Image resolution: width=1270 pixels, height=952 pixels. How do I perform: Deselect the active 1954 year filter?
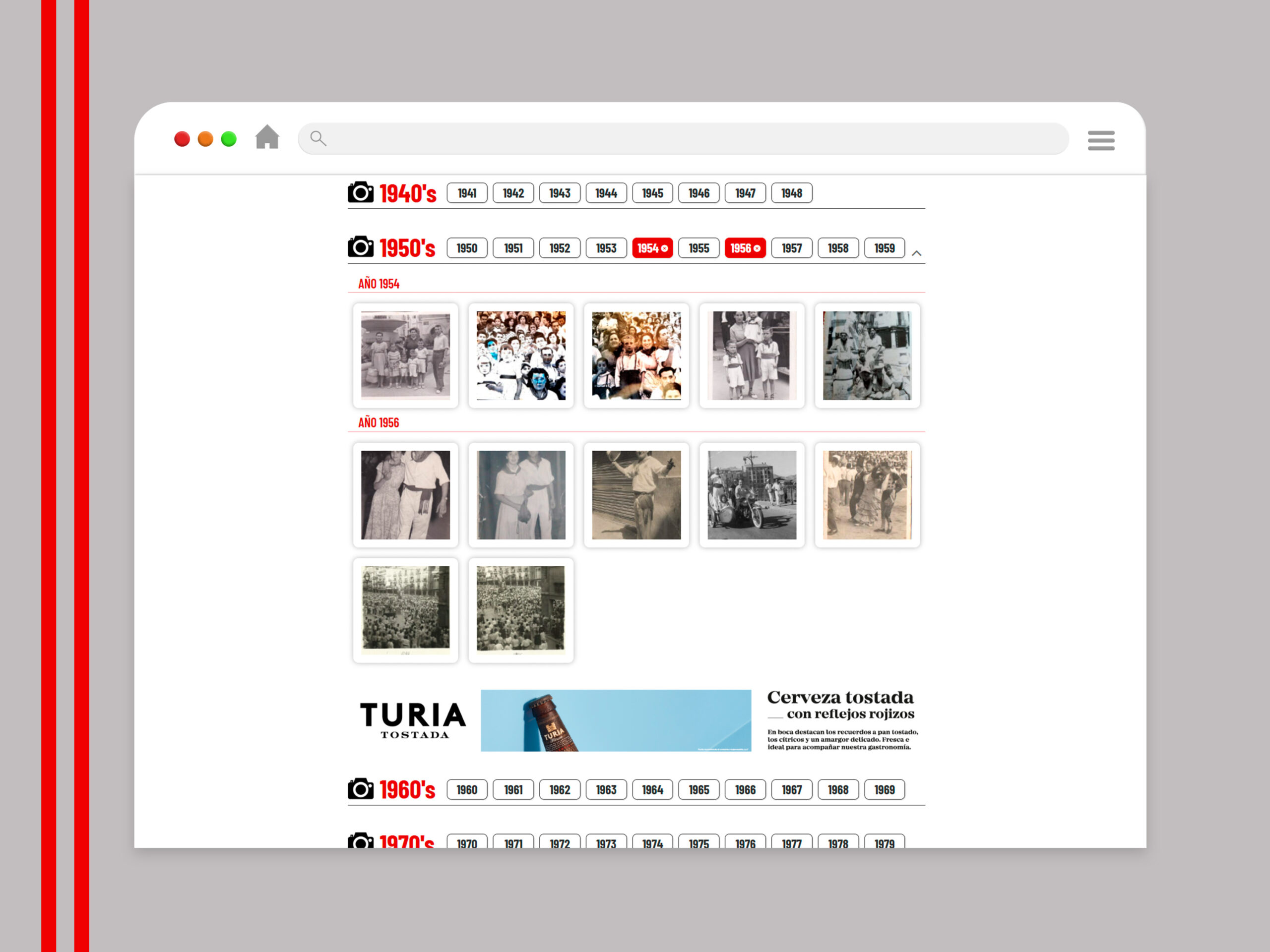coord(652,248)
